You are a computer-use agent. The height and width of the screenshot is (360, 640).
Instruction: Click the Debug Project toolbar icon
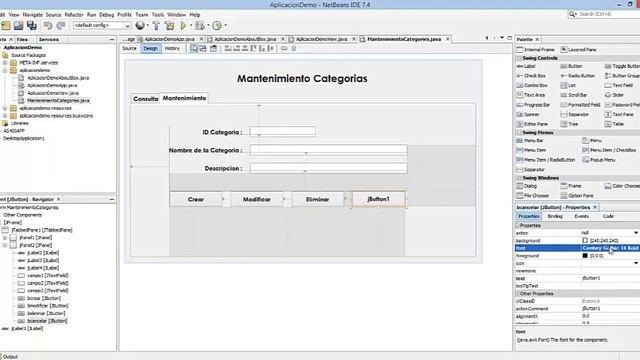pos(200,25)
